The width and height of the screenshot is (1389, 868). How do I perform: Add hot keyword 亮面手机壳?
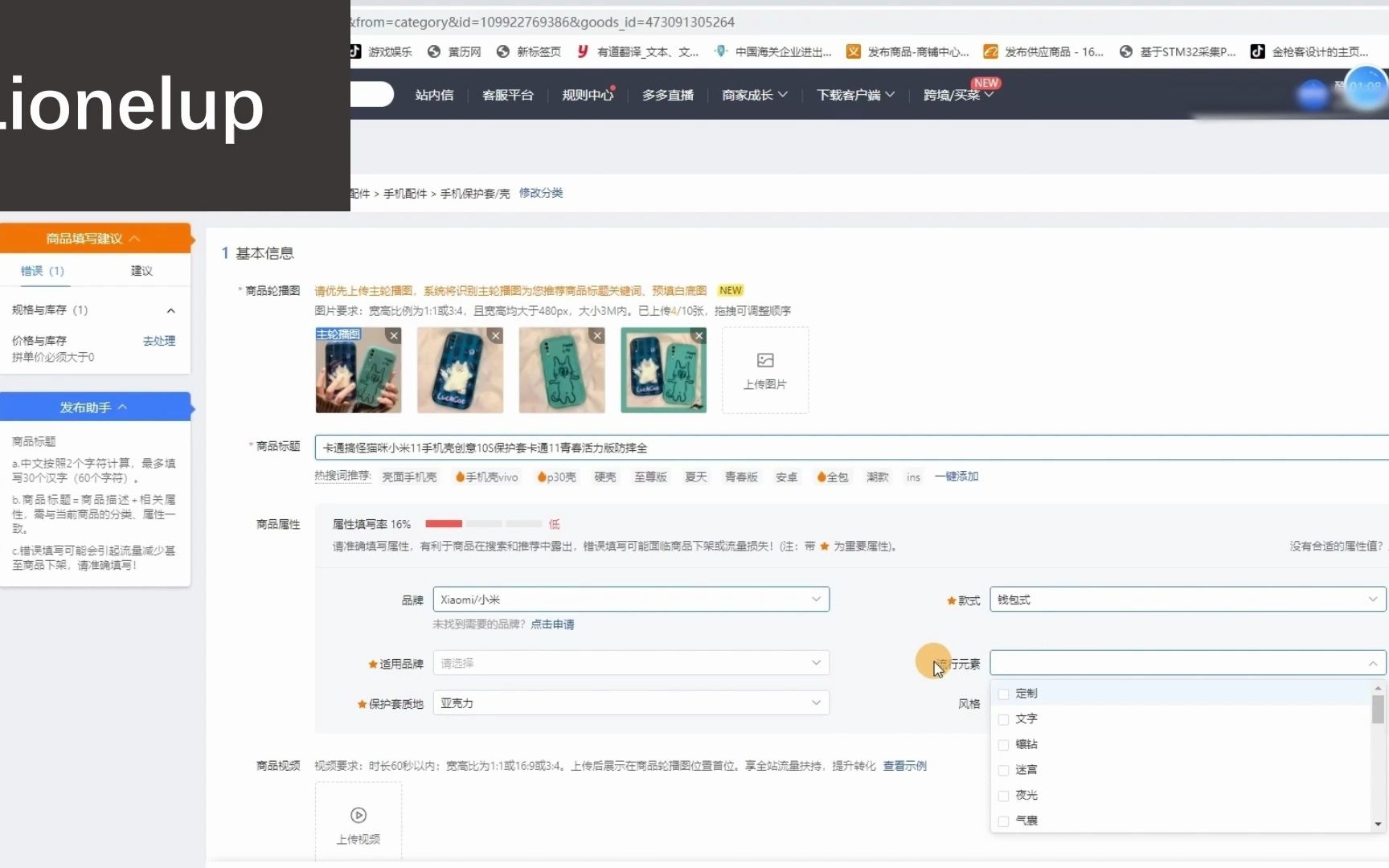(x=409, y=477)
